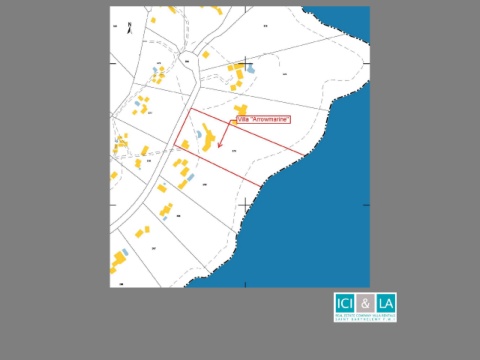The height and width of the screenshot is (360, 480).
Task: Click the parcel number inside the red outlined lot
Action: click(x=234, y=151)
